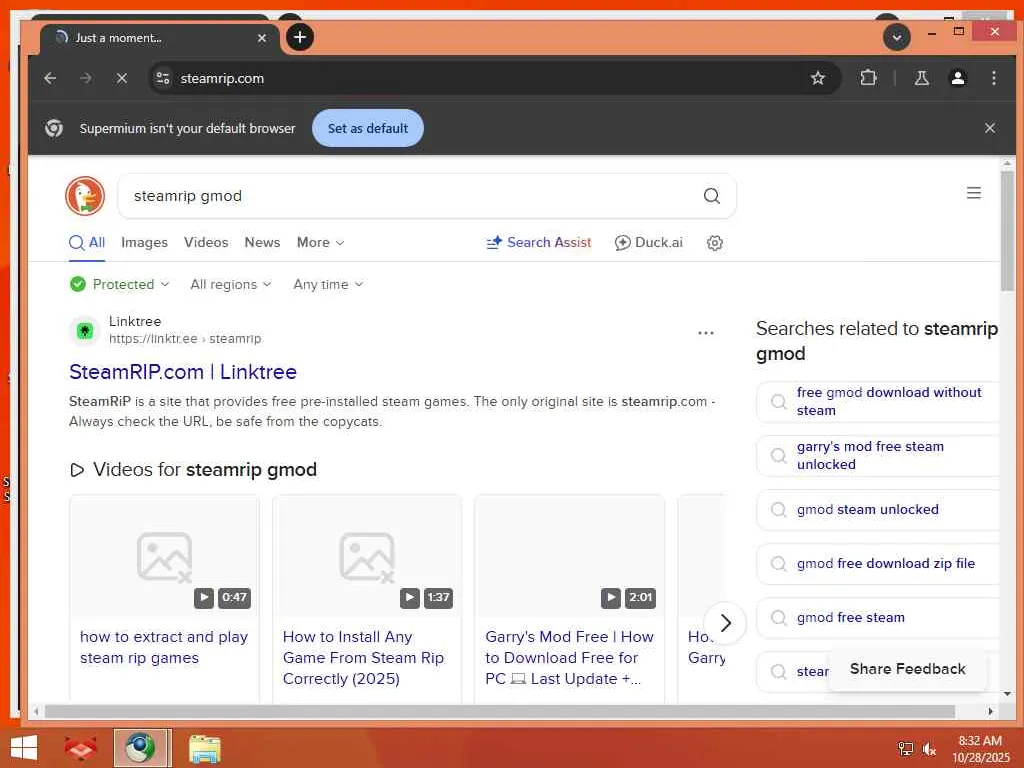The height and width of the screenshot is (768, 1024).
Task: Search 'gmod free download zip file'
Action: coord(878,563)
